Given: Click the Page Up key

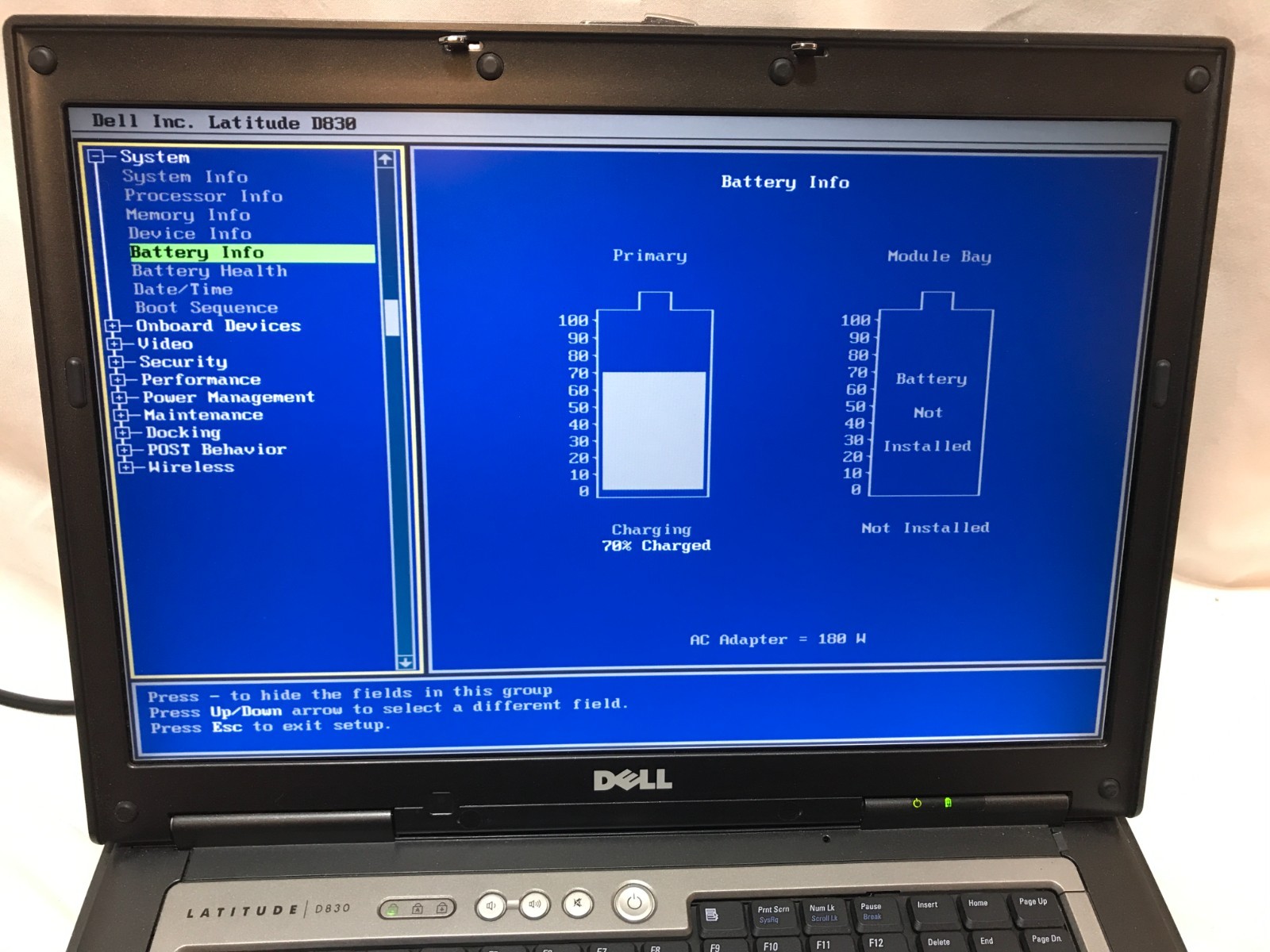Looking at the screenshot, I should (x=1033, y=906).
